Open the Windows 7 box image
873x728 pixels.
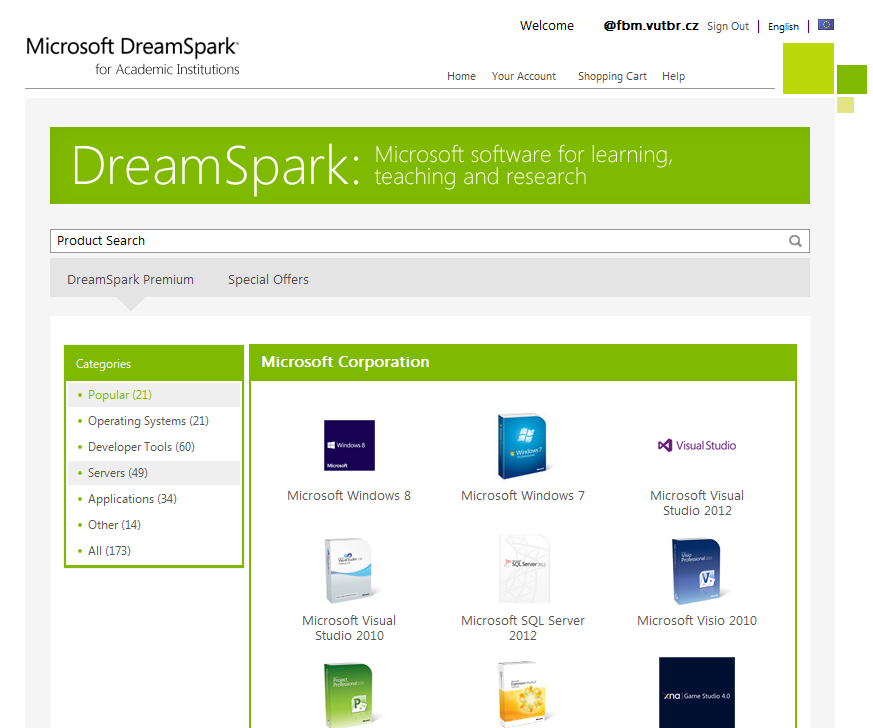tap(523, 446)
